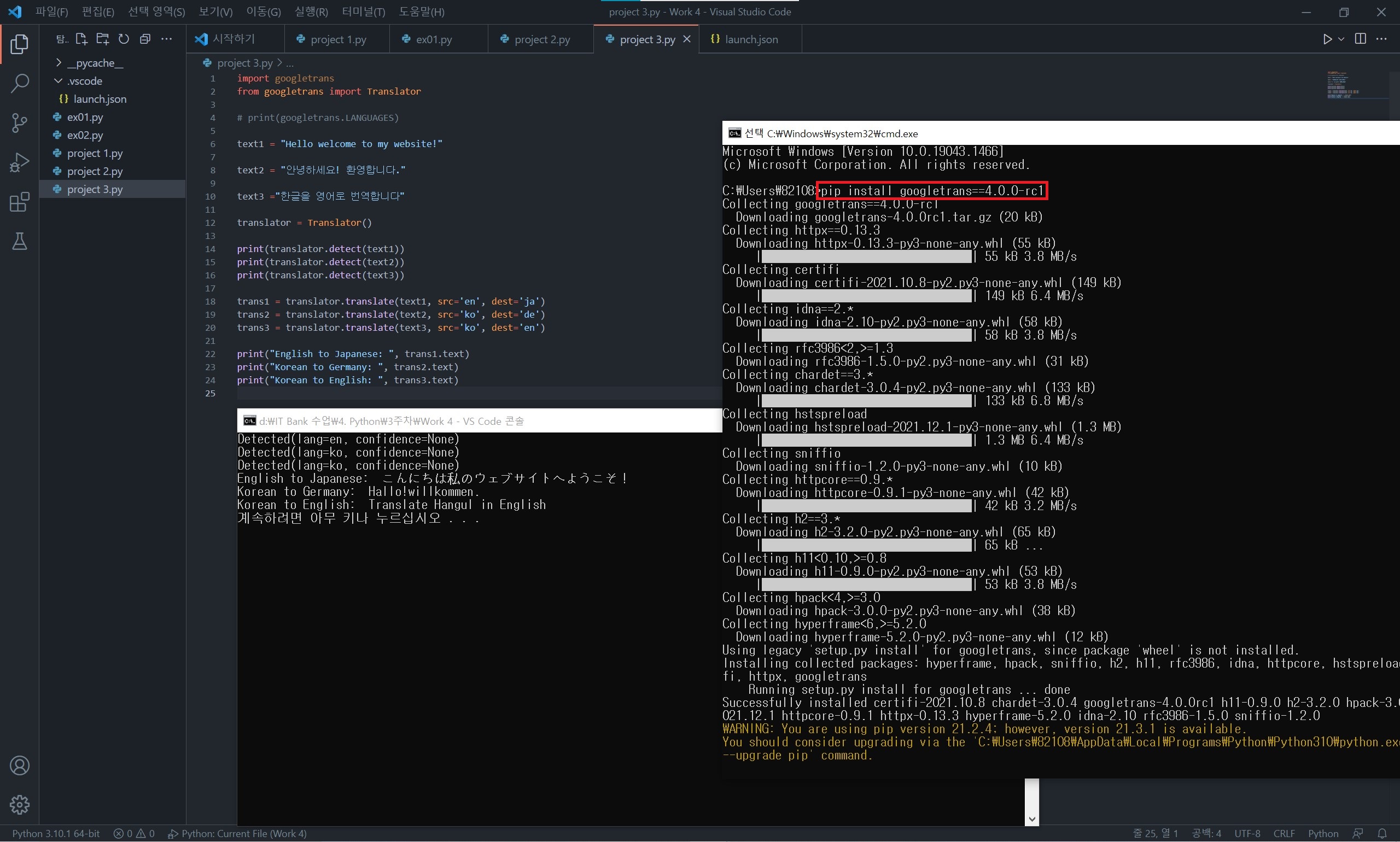This screenshot has width=1400, height=842.
Task: Click Python 3.10.1 64-bit interpreter selector
Action: [x=56, y=833]
